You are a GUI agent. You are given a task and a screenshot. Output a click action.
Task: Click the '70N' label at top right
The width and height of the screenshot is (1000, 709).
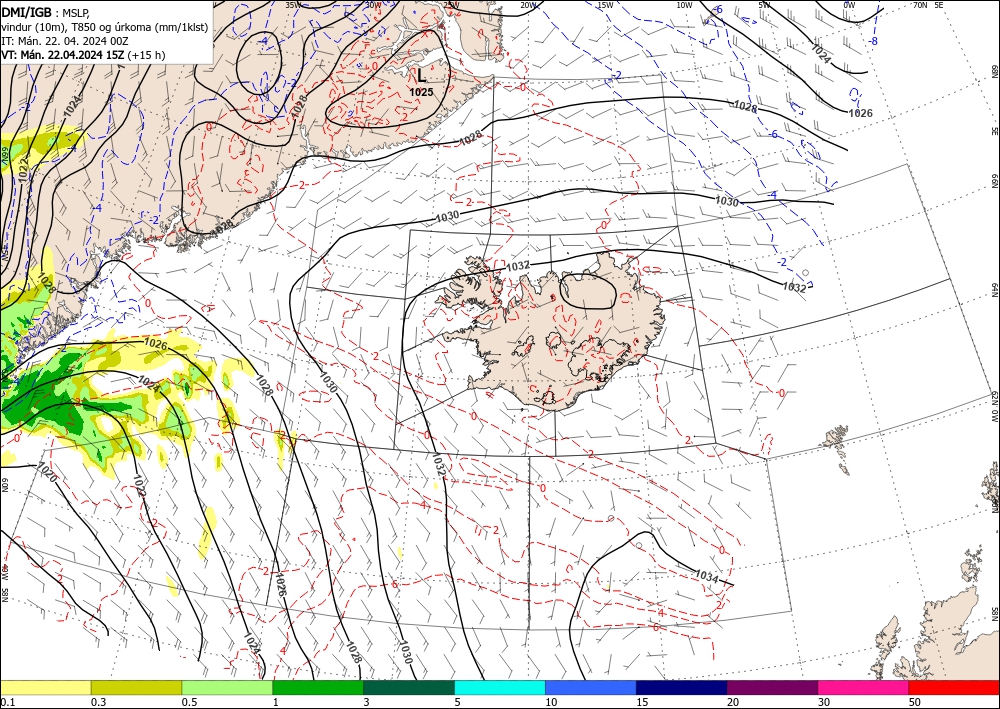(x=920, y=5)
